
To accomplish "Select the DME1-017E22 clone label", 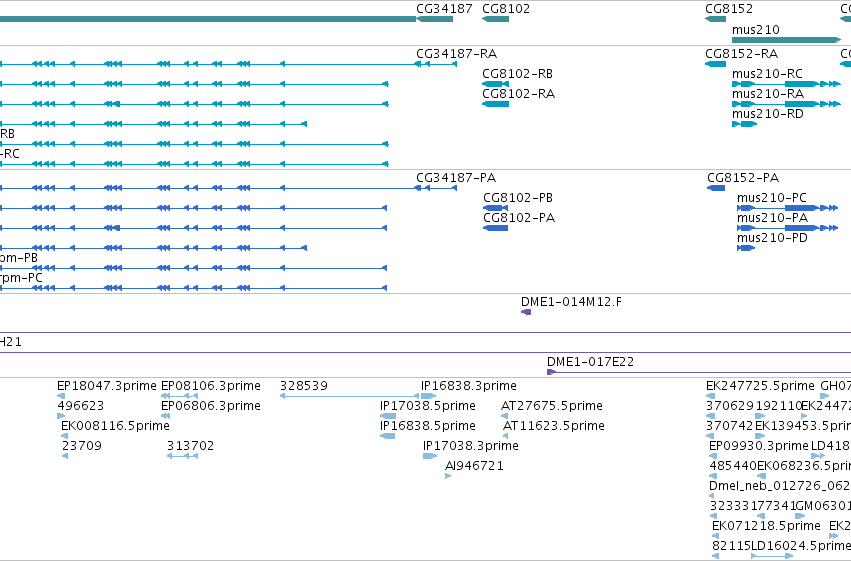I will 590,362.
